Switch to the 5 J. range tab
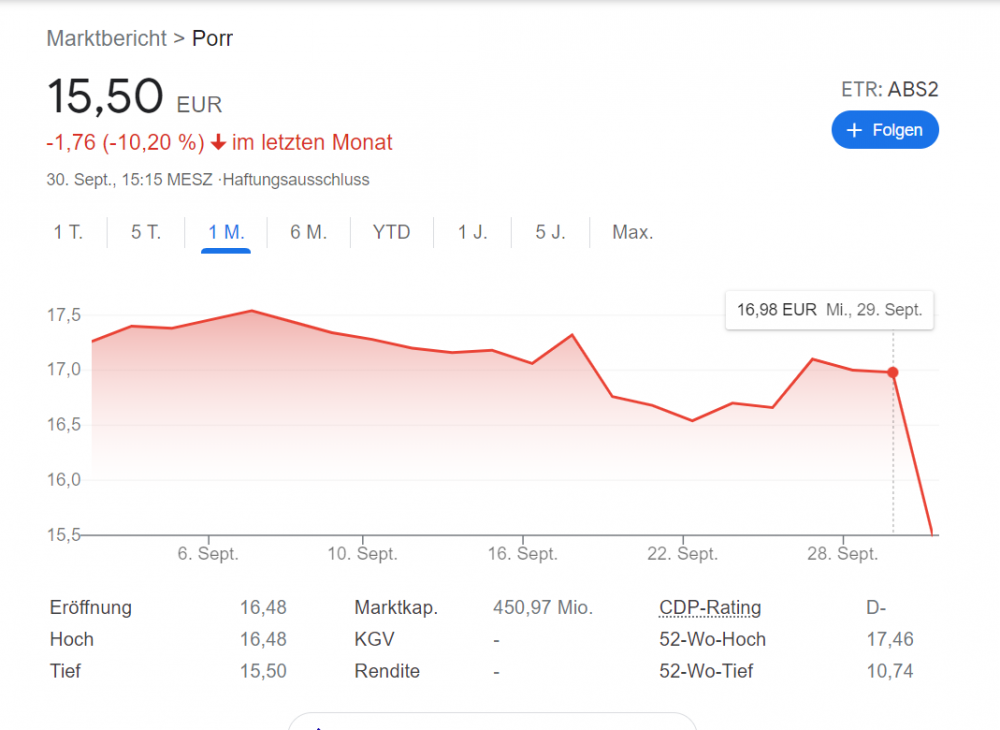 pyautogui.click(x=550, y=232)
